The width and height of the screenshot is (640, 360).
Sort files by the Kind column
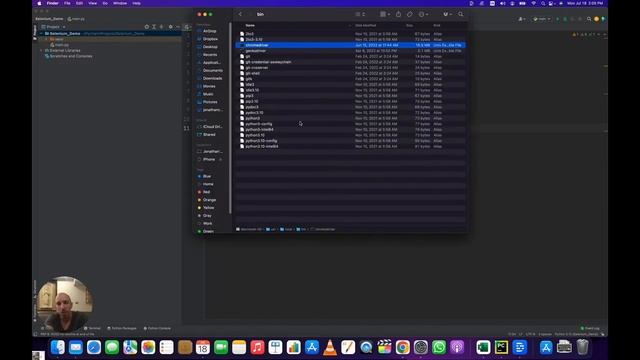tap(437, 25)
